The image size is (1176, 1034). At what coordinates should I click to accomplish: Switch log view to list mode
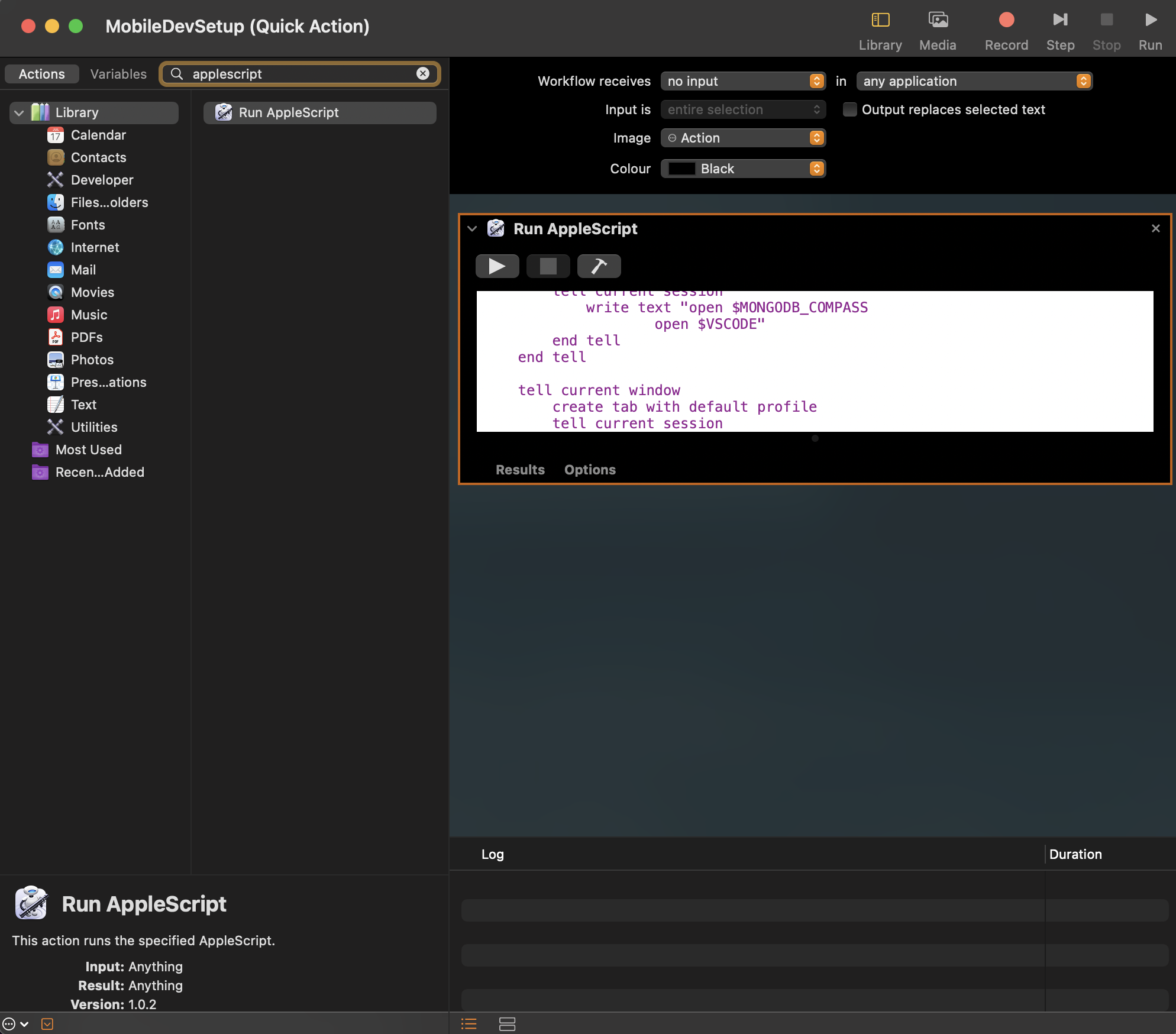[x=469, y=1024]
